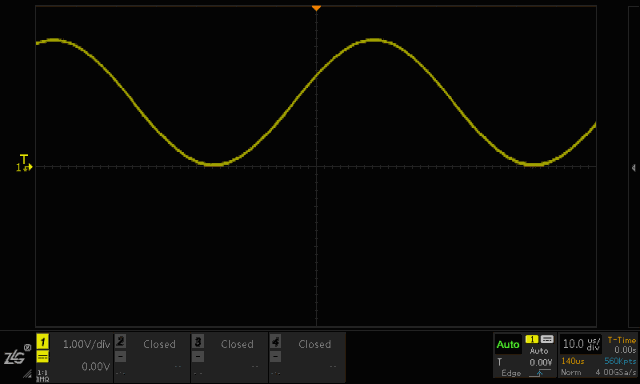Click the orange trigger position marker
640x384 pixels.
[316, 8]
